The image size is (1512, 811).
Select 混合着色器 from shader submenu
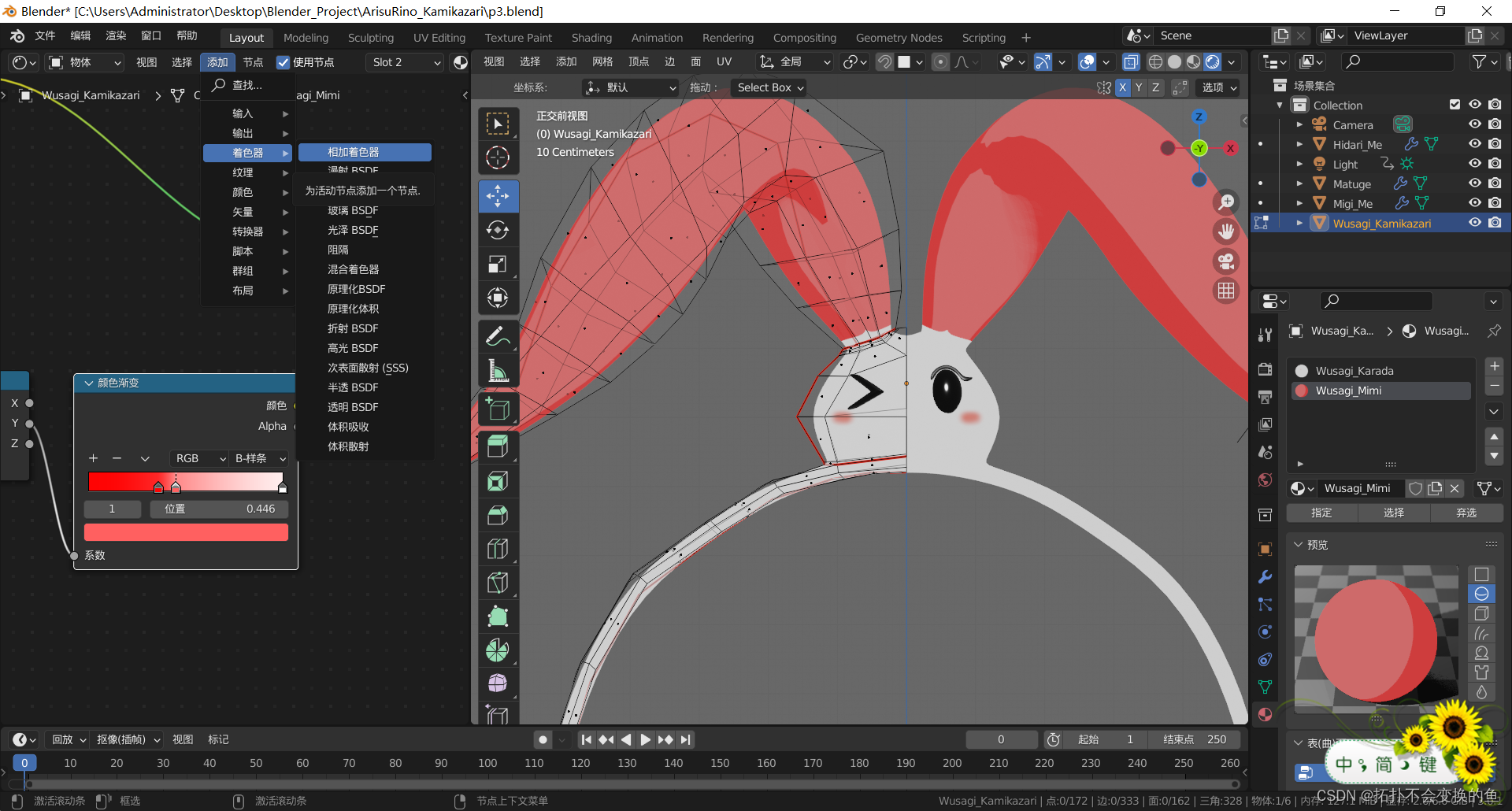[x=354, y=269]
